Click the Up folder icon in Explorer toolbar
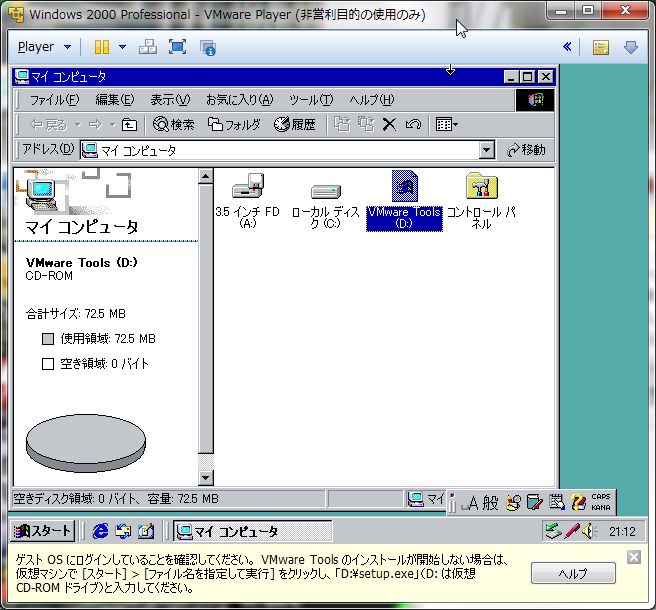The width and height of the screenshot is (656, 610). point(129,125)
